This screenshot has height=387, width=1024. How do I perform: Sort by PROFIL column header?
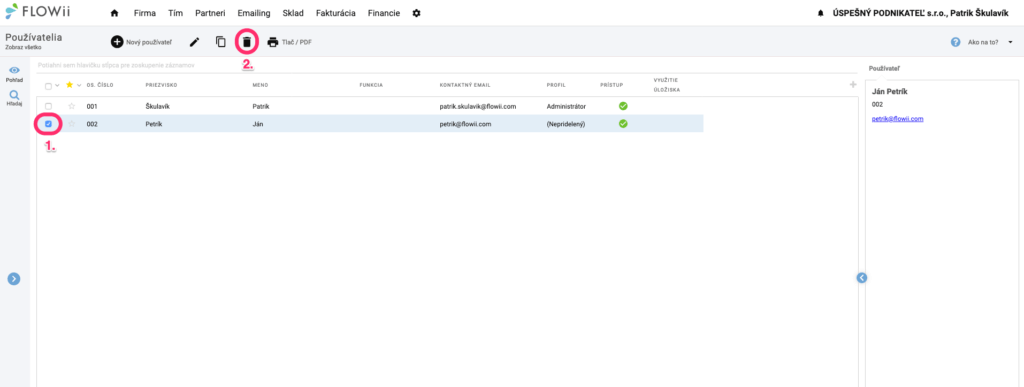[x=556, y=85]
